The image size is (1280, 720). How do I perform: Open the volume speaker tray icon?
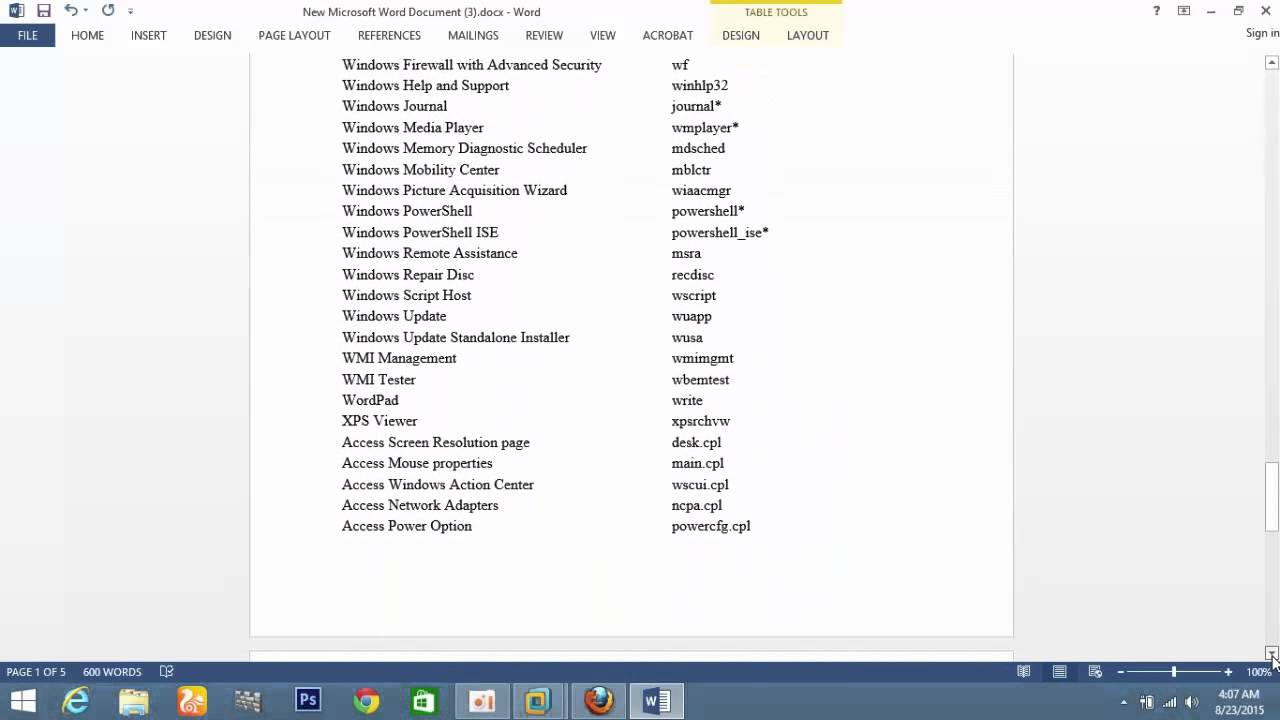(1191, 702)
